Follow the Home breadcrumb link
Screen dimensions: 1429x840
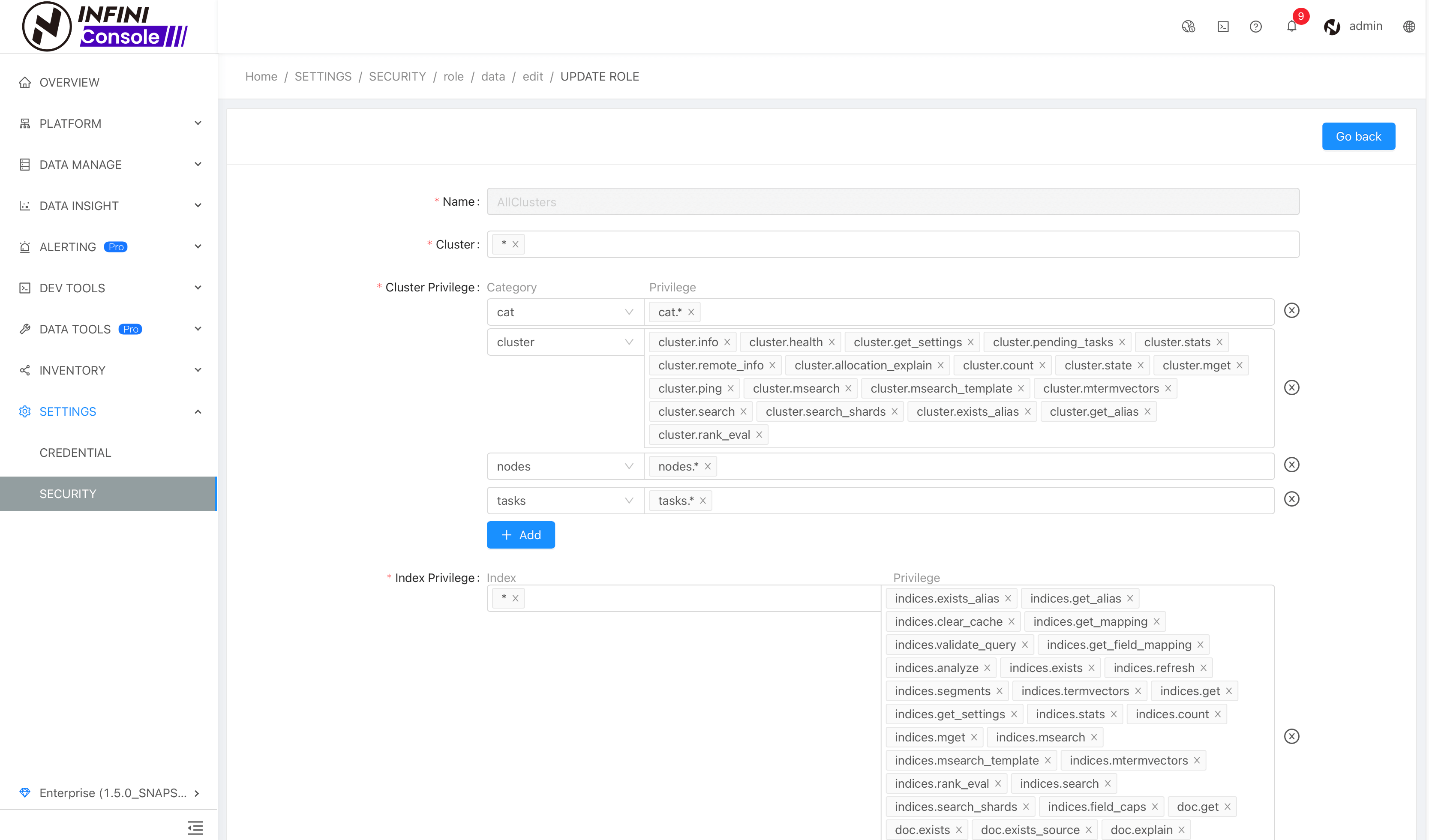[x=261, y=77]
